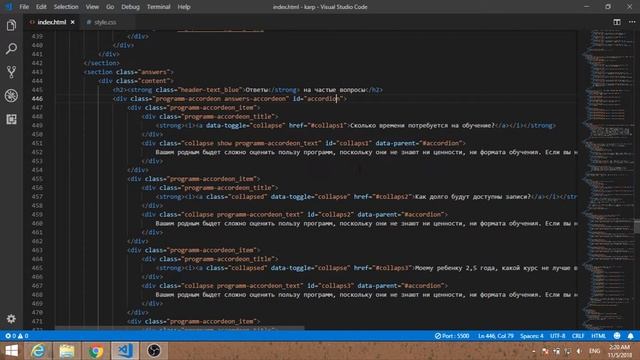Open the View menu
Image resolution: width=640 pixels, height=360 pixels.
click(92, 7)
